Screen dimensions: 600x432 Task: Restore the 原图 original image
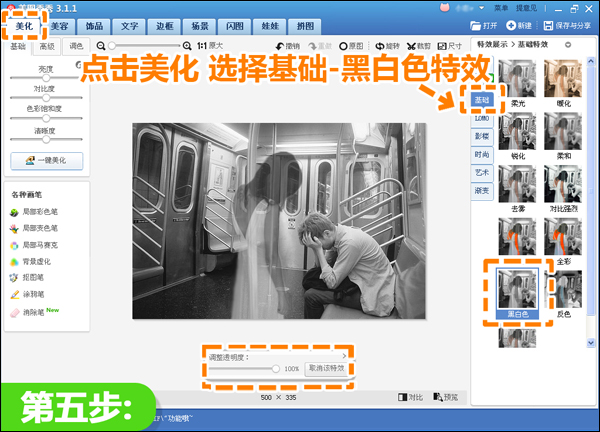click(x=351, y=46)
